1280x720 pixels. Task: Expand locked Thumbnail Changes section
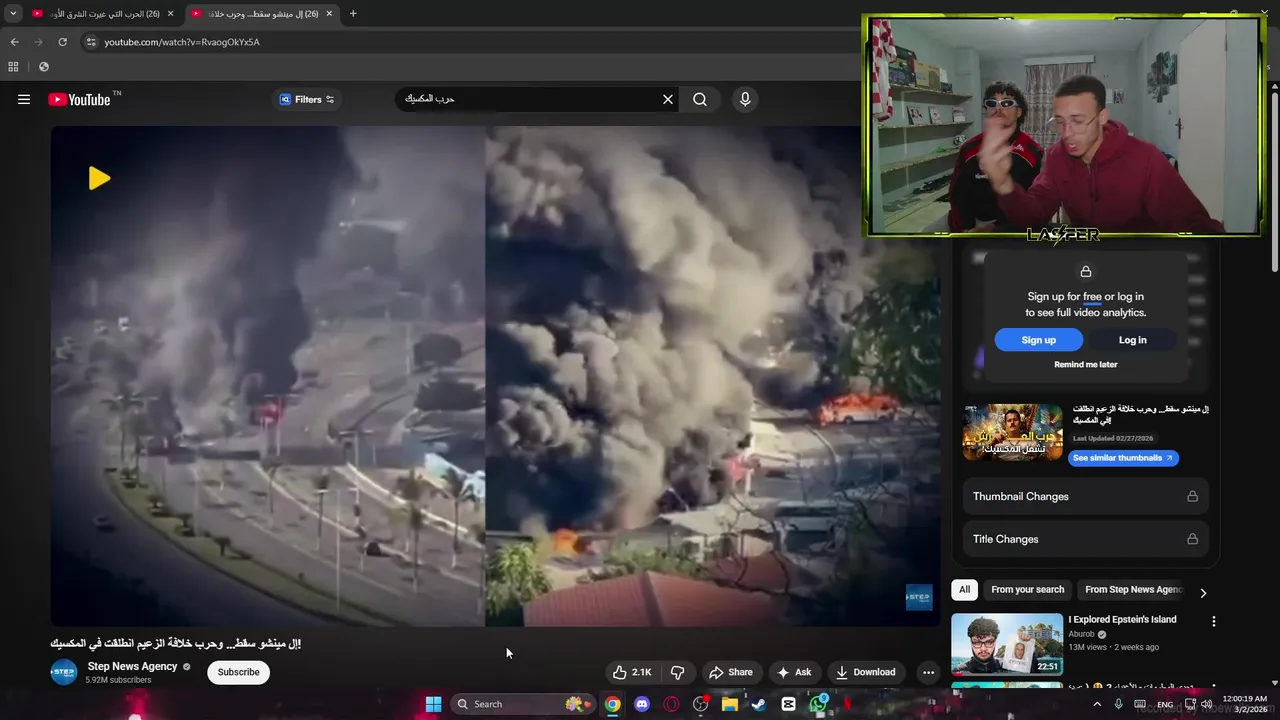point(1086,496)
